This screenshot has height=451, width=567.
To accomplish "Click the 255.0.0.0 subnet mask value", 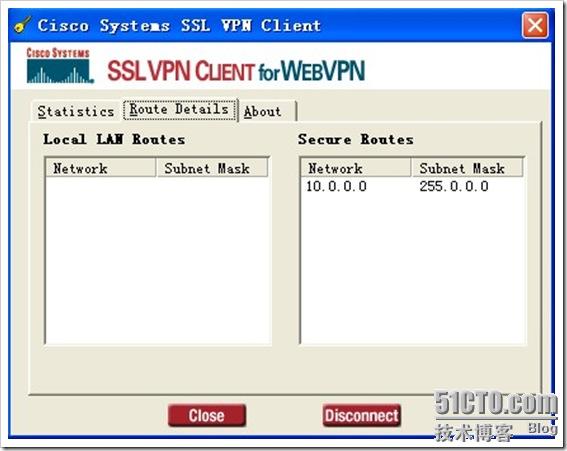I will [454, 187].
